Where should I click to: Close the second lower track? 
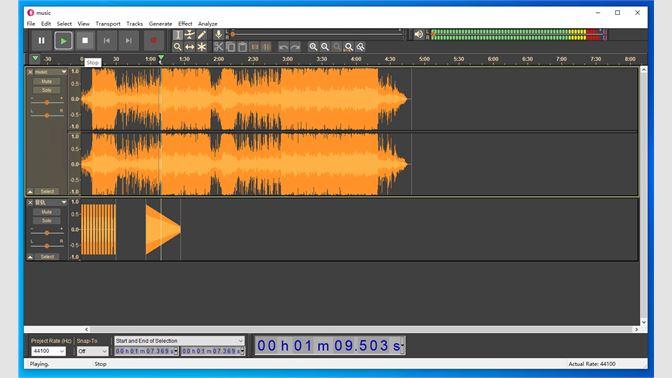(30, 202)
